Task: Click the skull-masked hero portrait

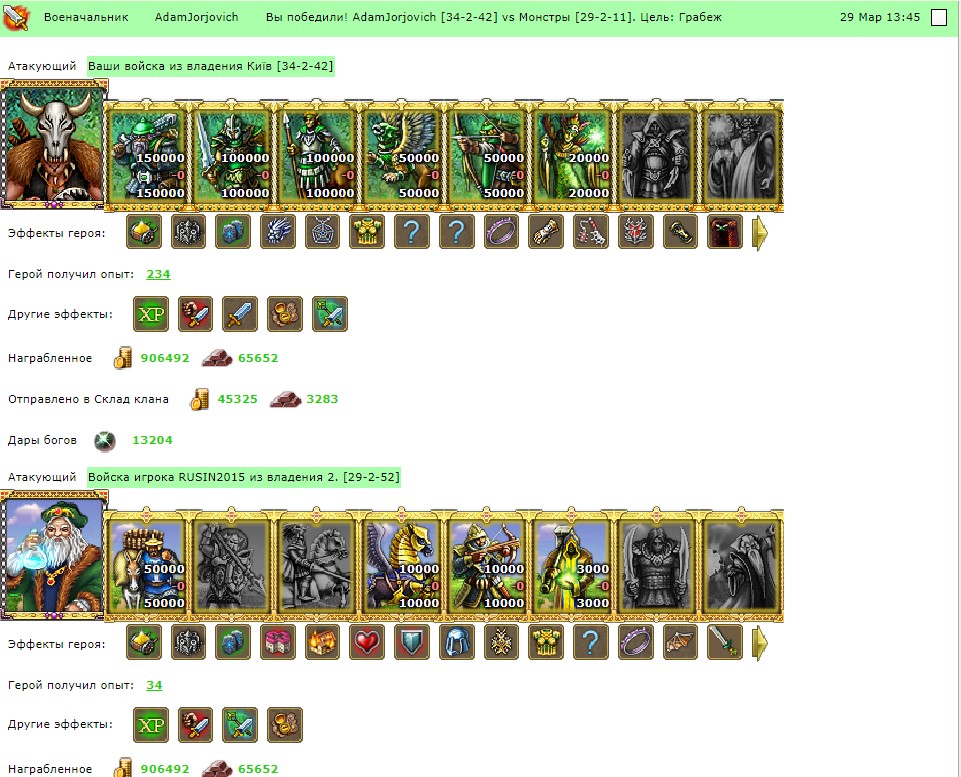Action: click(x=54, y=145)
